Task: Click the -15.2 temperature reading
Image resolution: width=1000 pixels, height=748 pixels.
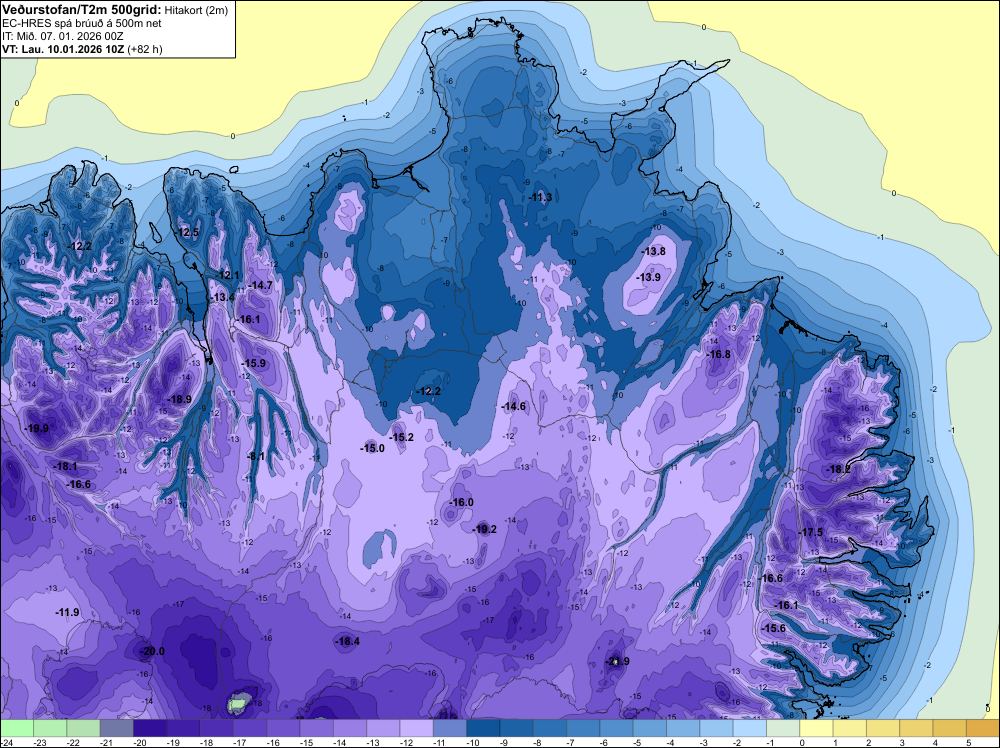Action: pyautogui.click(x=402, y=437)
